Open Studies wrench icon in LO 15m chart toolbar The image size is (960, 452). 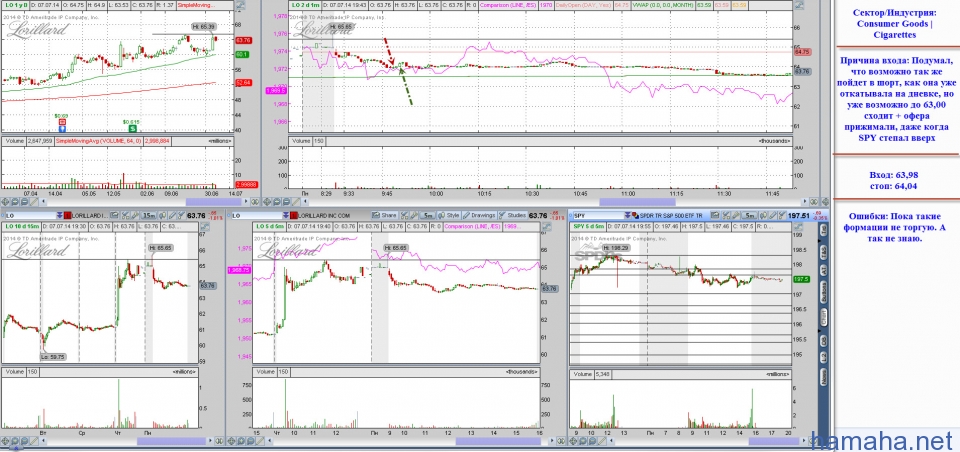tap(181, 216)
